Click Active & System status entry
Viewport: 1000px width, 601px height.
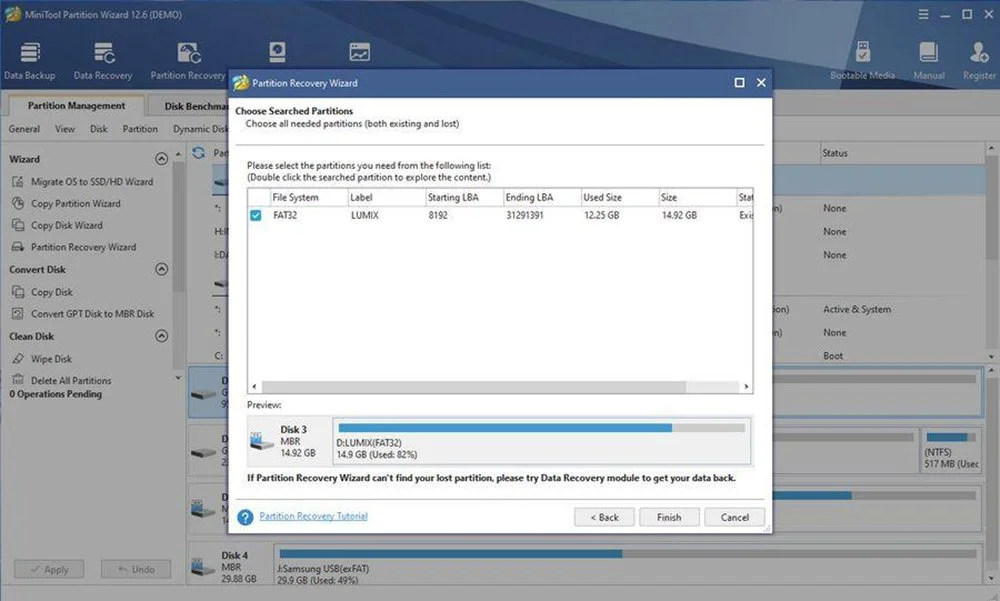(x=857, y=309)
